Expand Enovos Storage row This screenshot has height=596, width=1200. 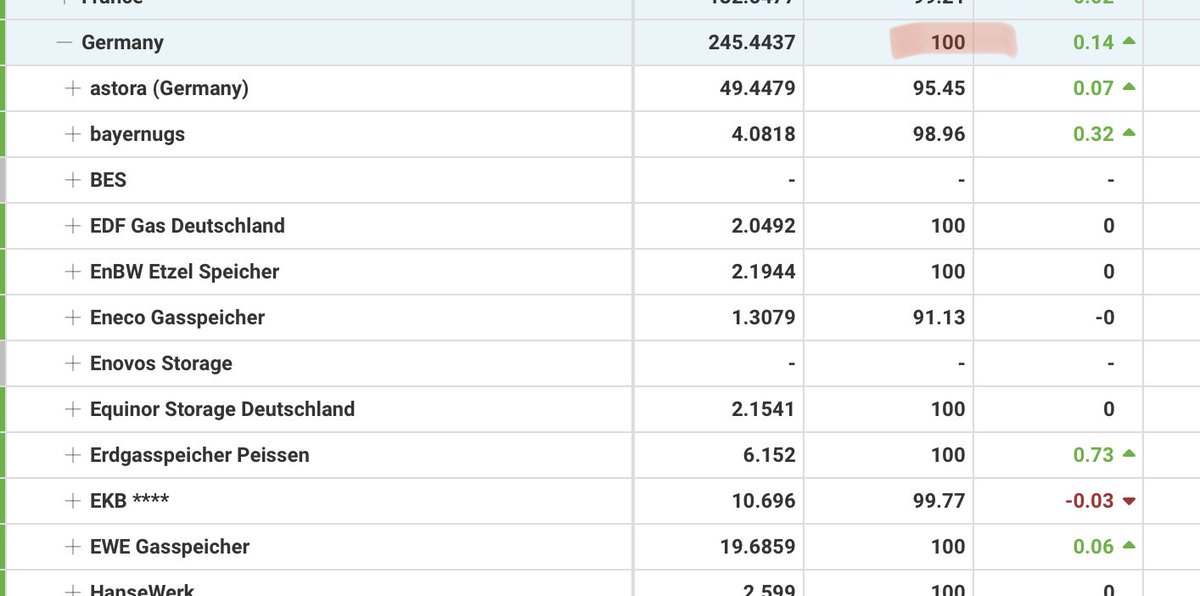(x=72, y=363)
